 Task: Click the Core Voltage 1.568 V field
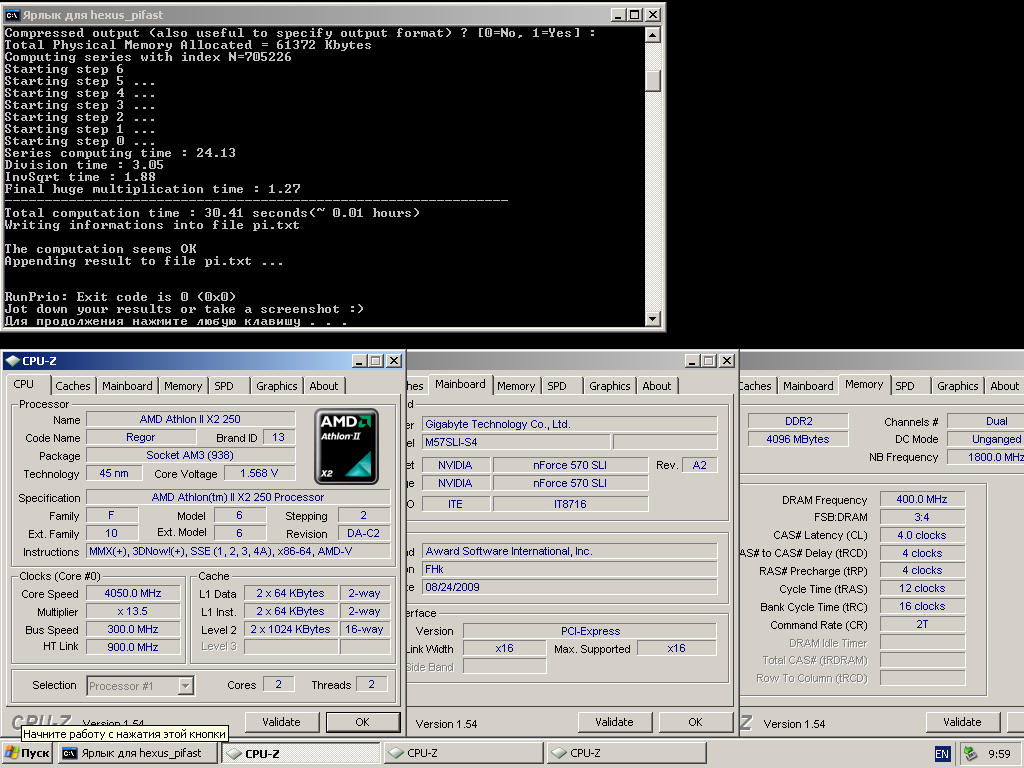click(x=259, y=473)
